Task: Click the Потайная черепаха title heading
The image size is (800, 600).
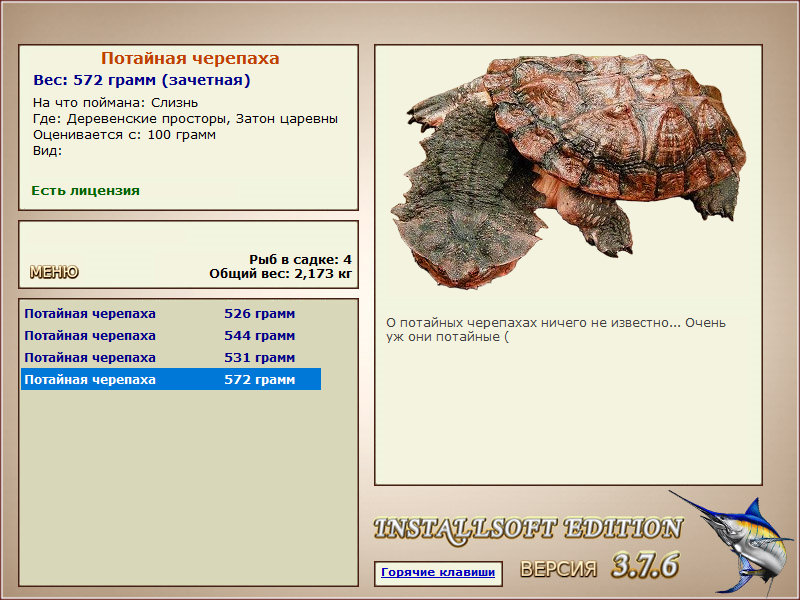Action: point(190,58)
